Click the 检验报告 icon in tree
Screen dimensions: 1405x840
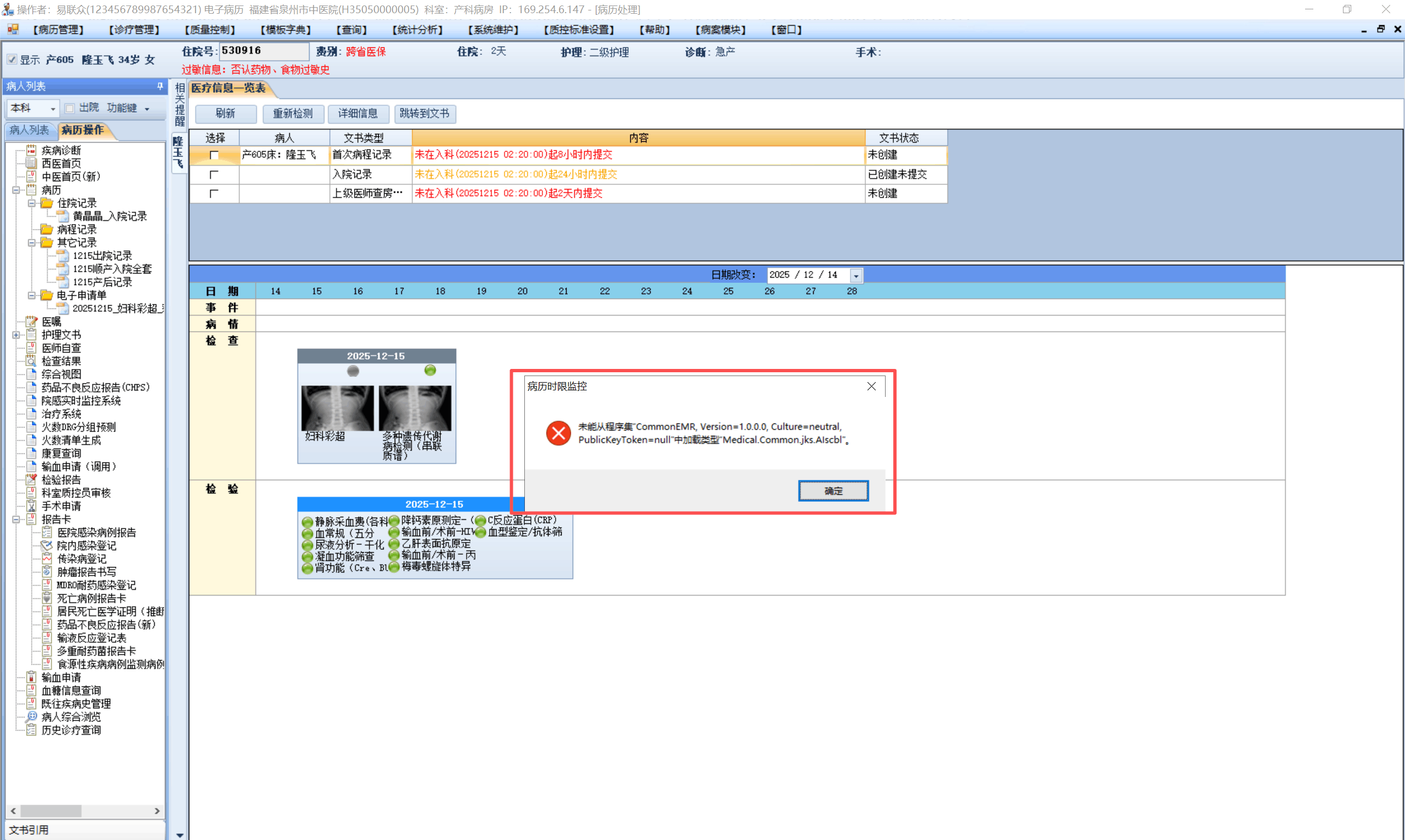[x=32, y=479]
